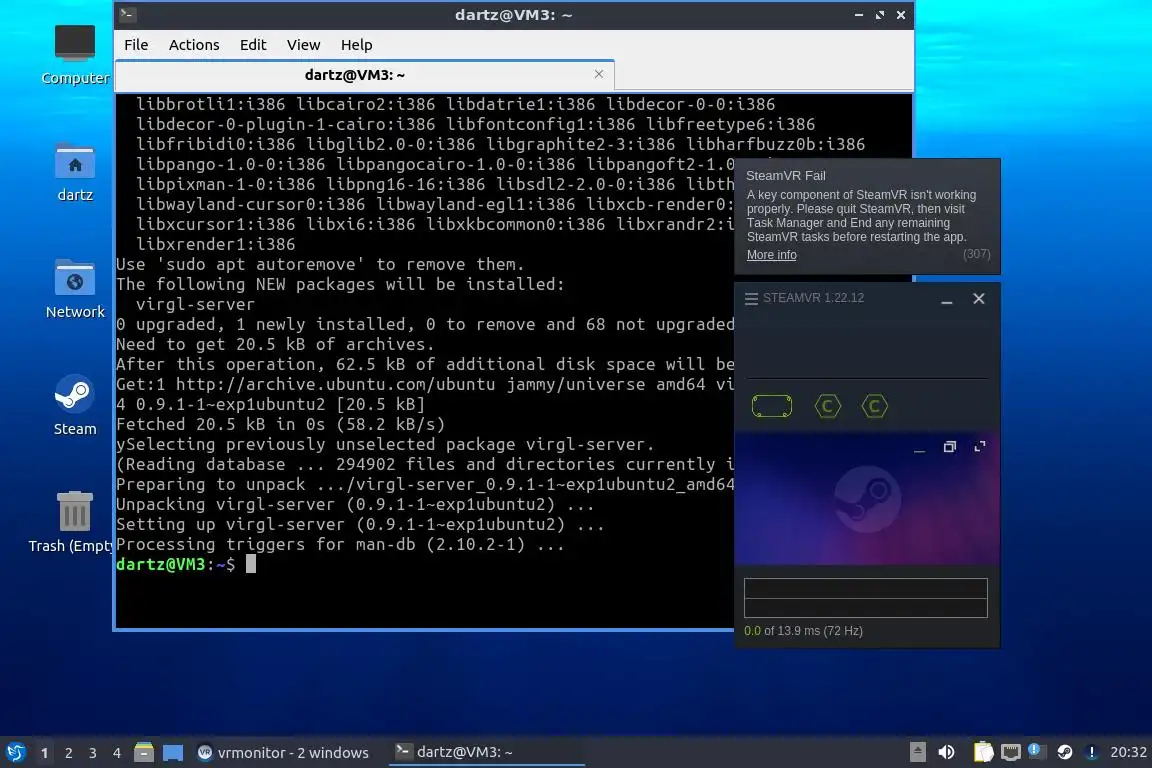This screenshot has width=1152, height=768.
Task: Click the dartz@VM3: ~ taskbar button
Action: tap(486, 752)
